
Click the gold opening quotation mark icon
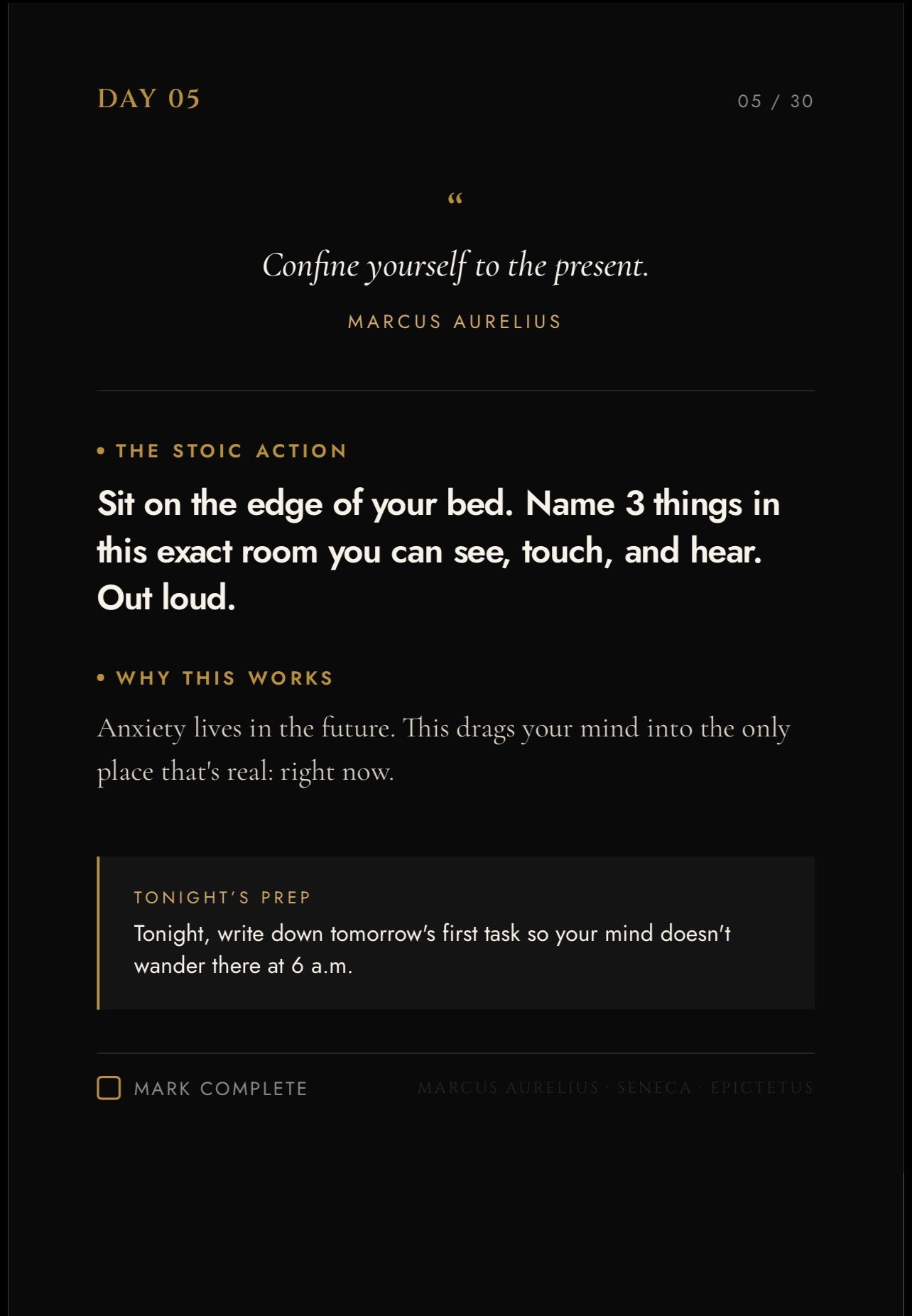coord(455,199)
